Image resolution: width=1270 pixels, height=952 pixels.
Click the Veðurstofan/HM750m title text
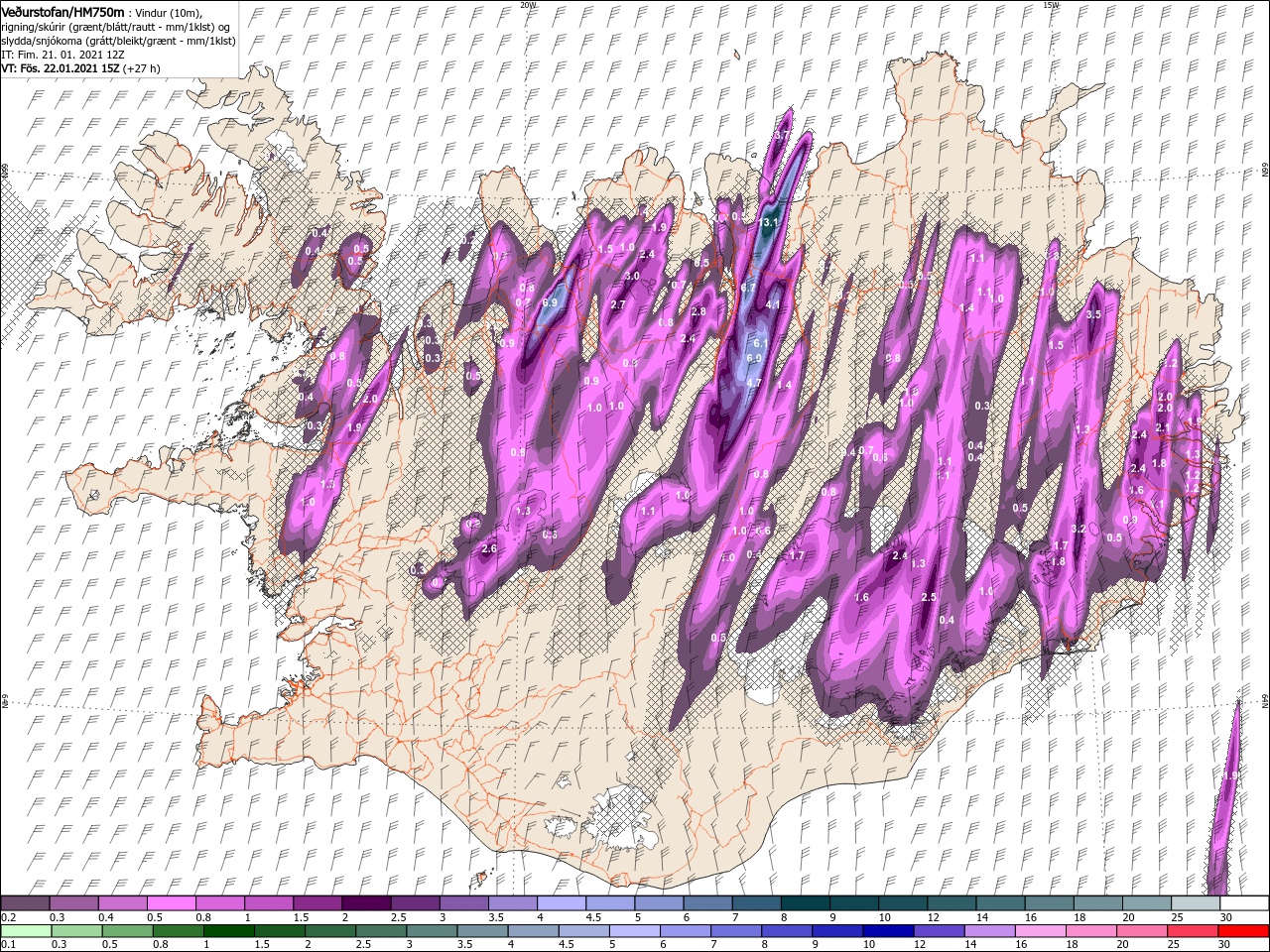(x=63, y=11)
